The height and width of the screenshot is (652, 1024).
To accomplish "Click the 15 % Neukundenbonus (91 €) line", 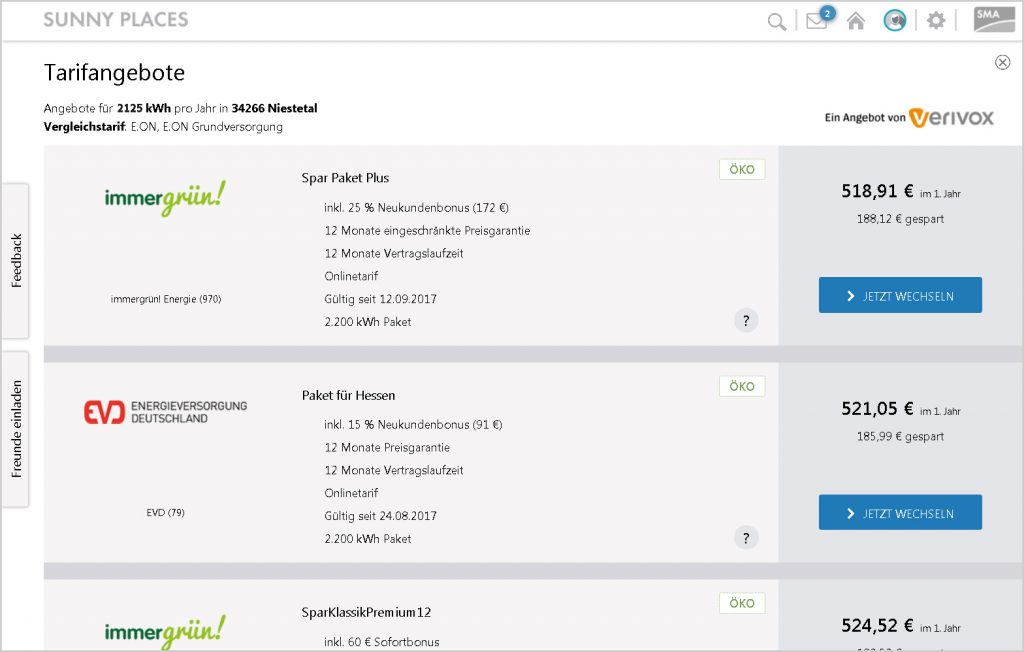I will click(413, 425).
